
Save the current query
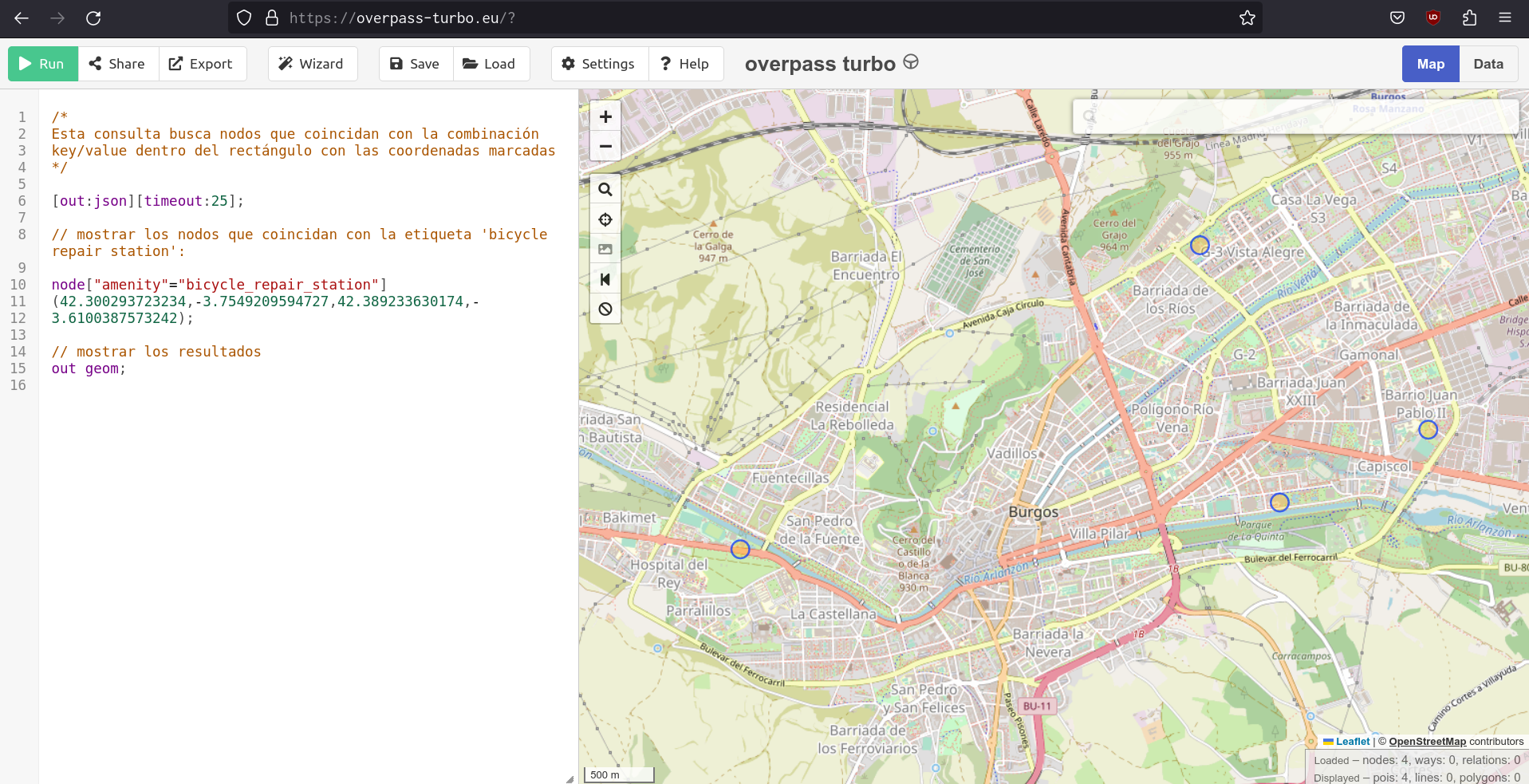tap(416, 64)
